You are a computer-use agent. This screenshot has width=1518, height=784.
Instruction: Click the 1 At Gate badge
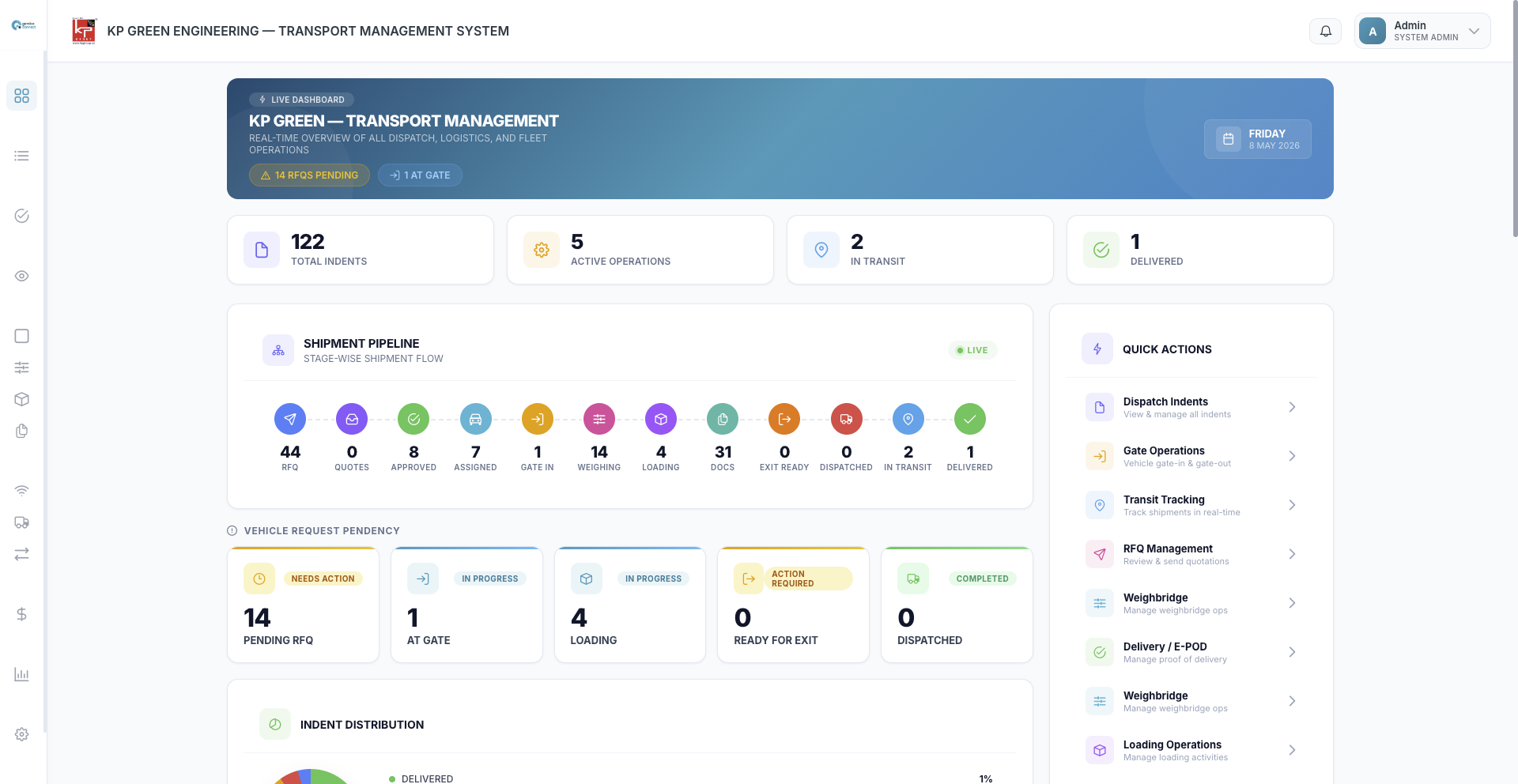click(420, 175)
